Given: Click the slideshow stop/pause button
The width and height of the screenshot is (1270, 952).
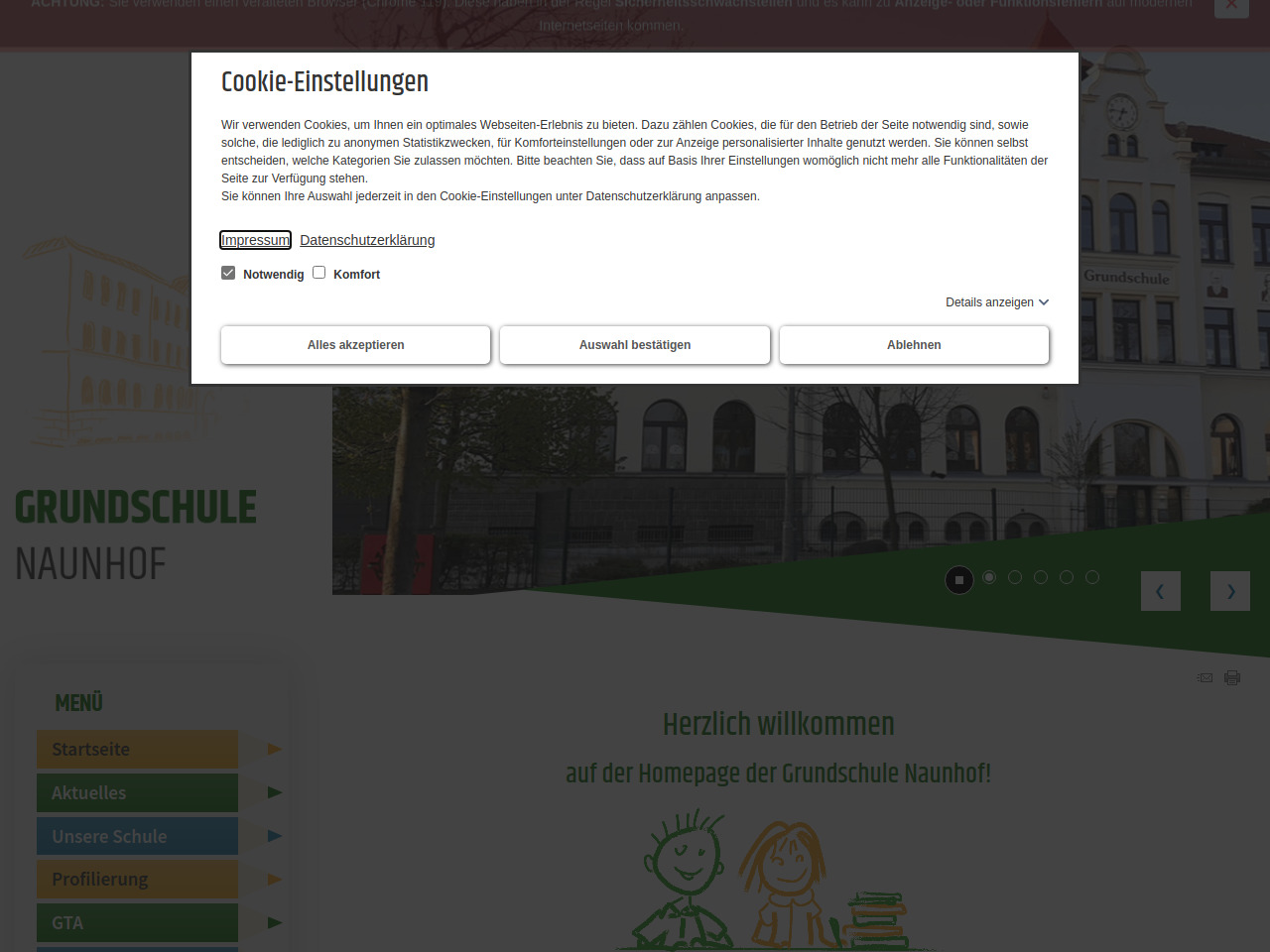Looking at the screenshot, I should pos(958,579).
